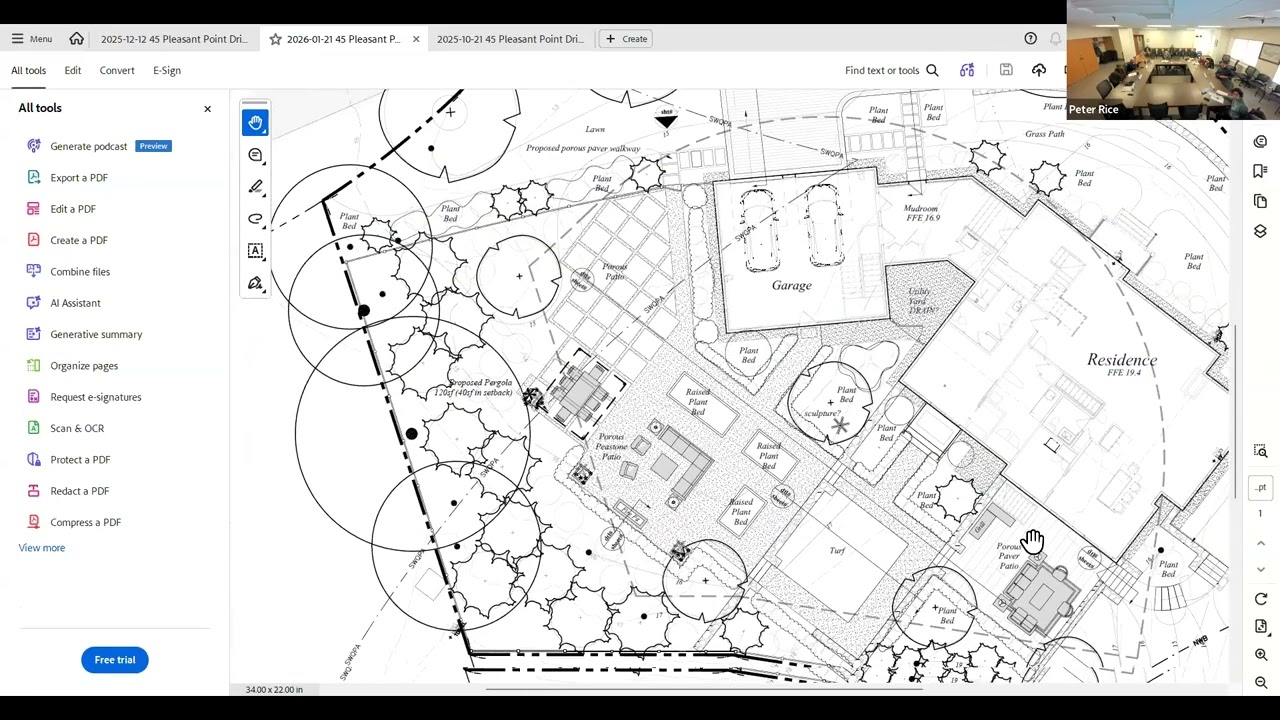
Task: Choose Request e-signatures
Action: click(x=96, y=397)
